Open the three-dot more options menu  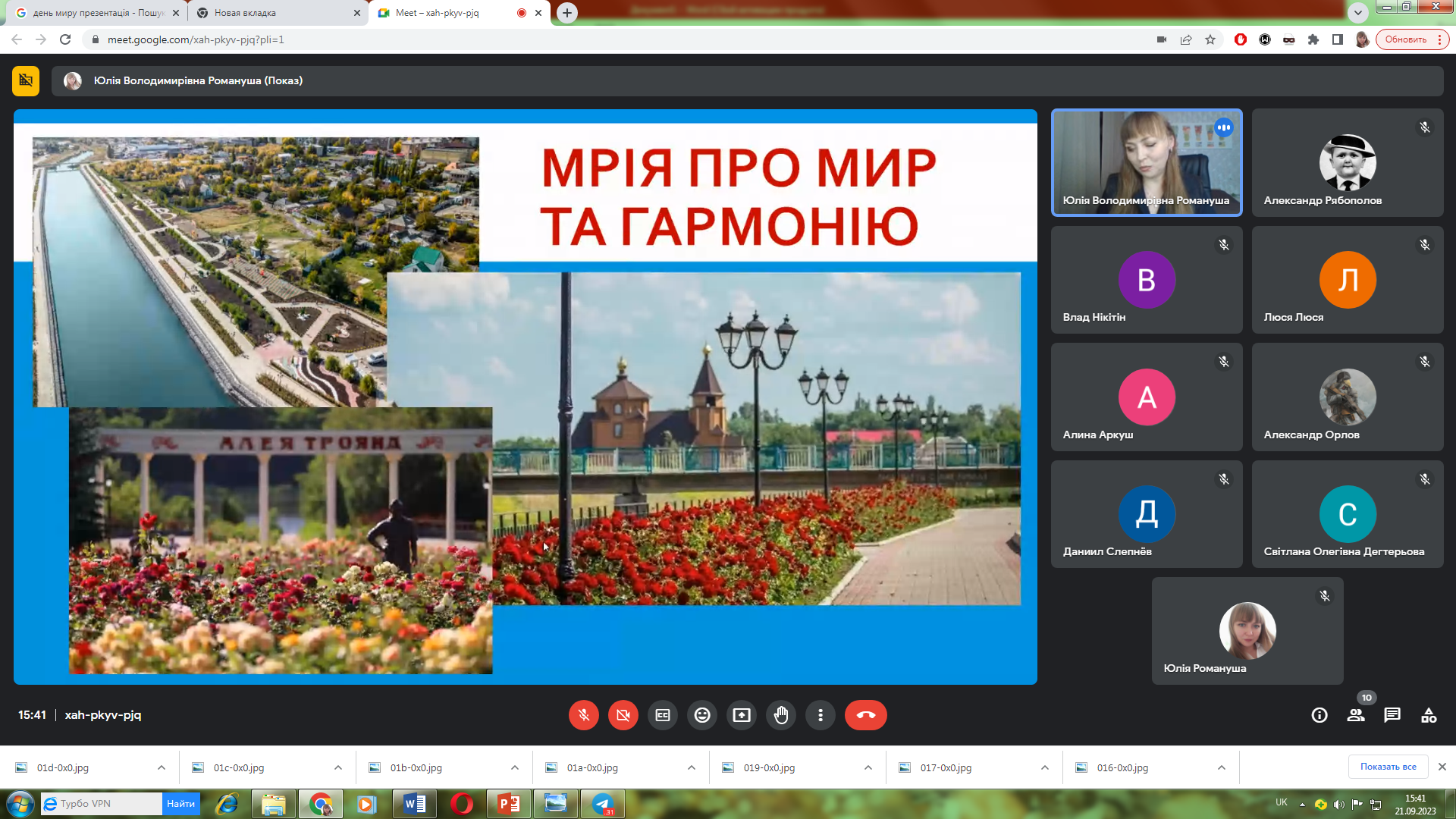821,715
